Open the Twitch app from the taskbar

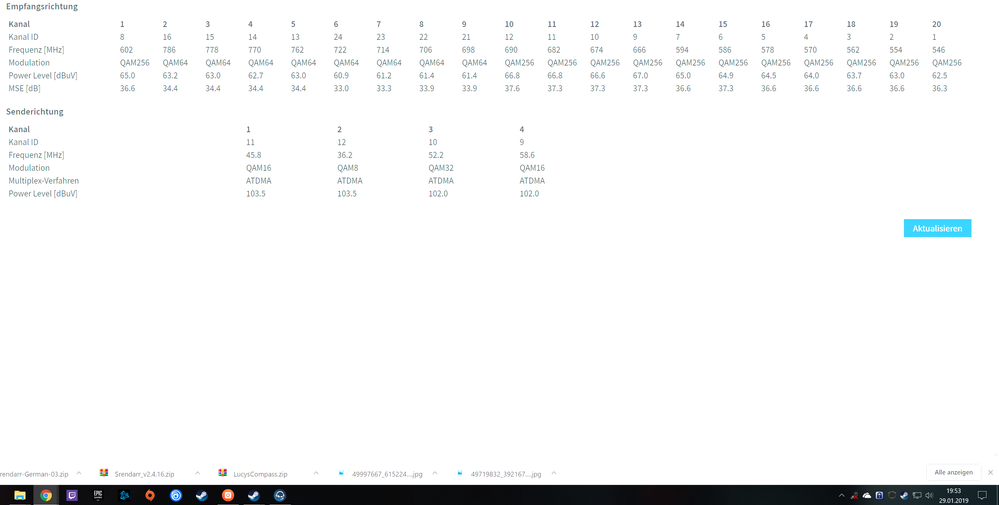(72, 495)
